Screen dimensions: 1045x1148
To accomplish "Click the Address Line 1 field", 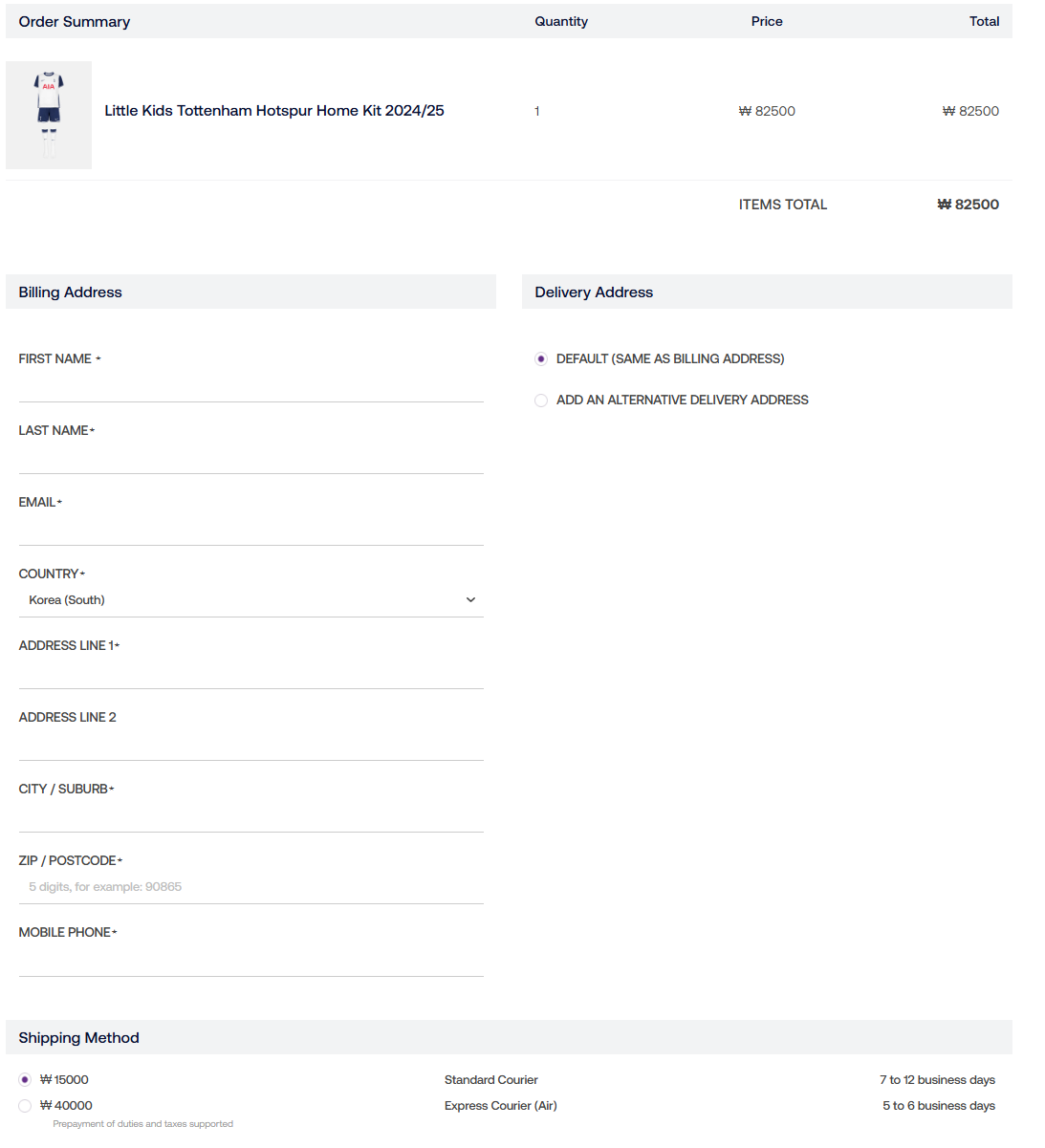I will click(x=250, y=673).
